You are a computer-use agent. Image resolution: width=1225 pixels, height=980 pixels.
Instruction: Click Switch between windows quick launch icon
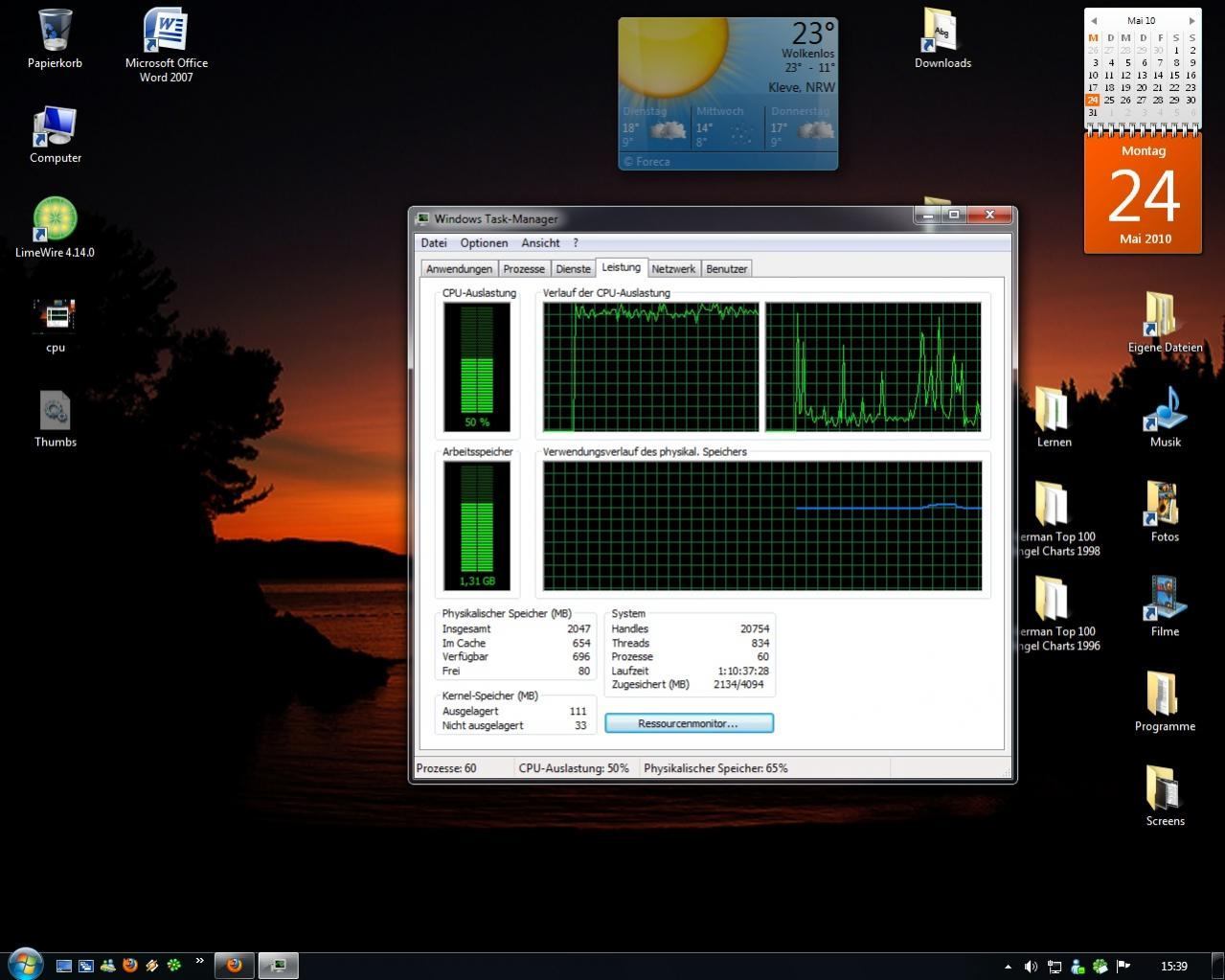[x=85, y=966]
